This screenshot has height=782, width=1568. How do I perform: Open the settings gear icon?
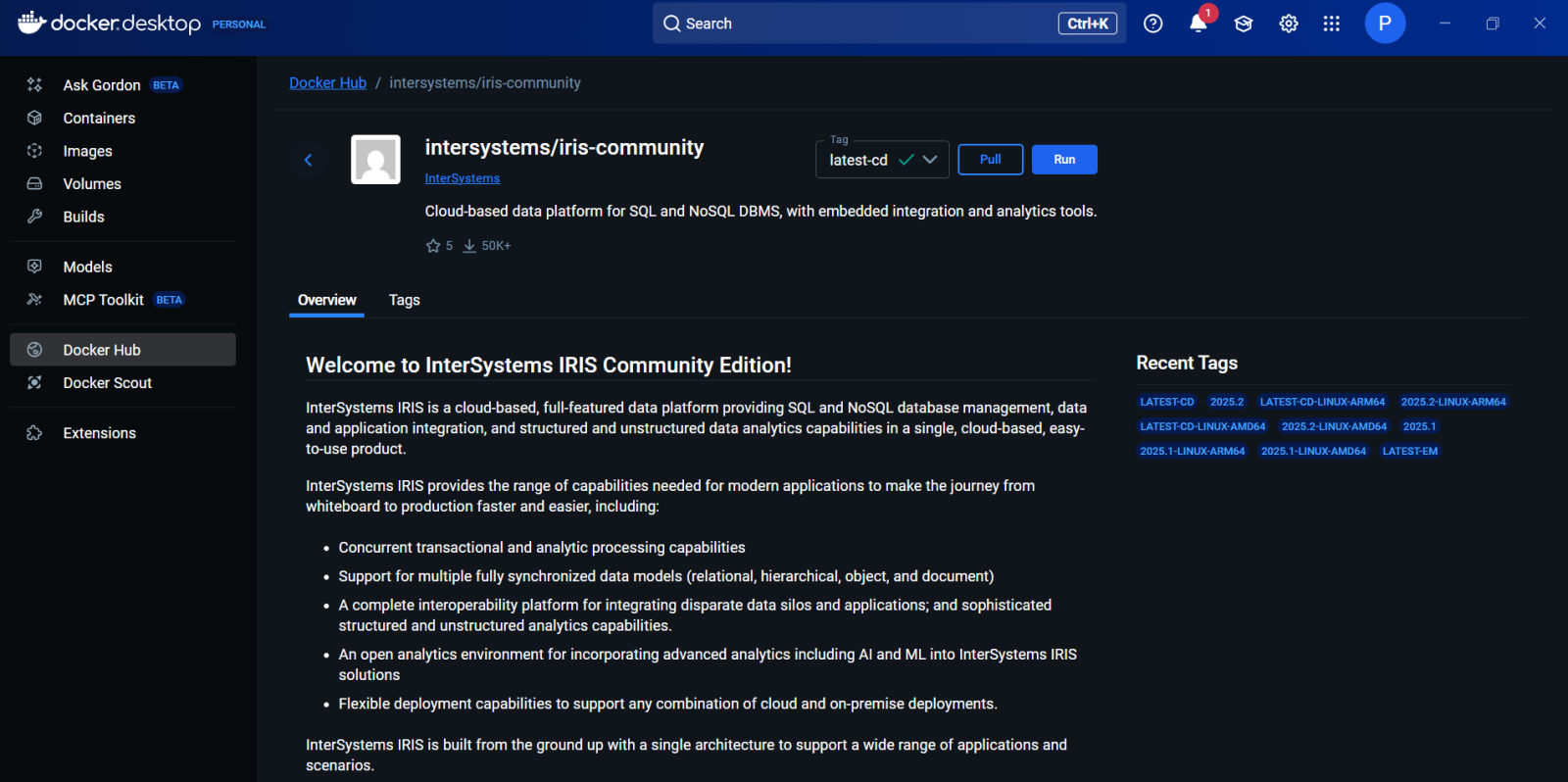tap(1289, 24)
